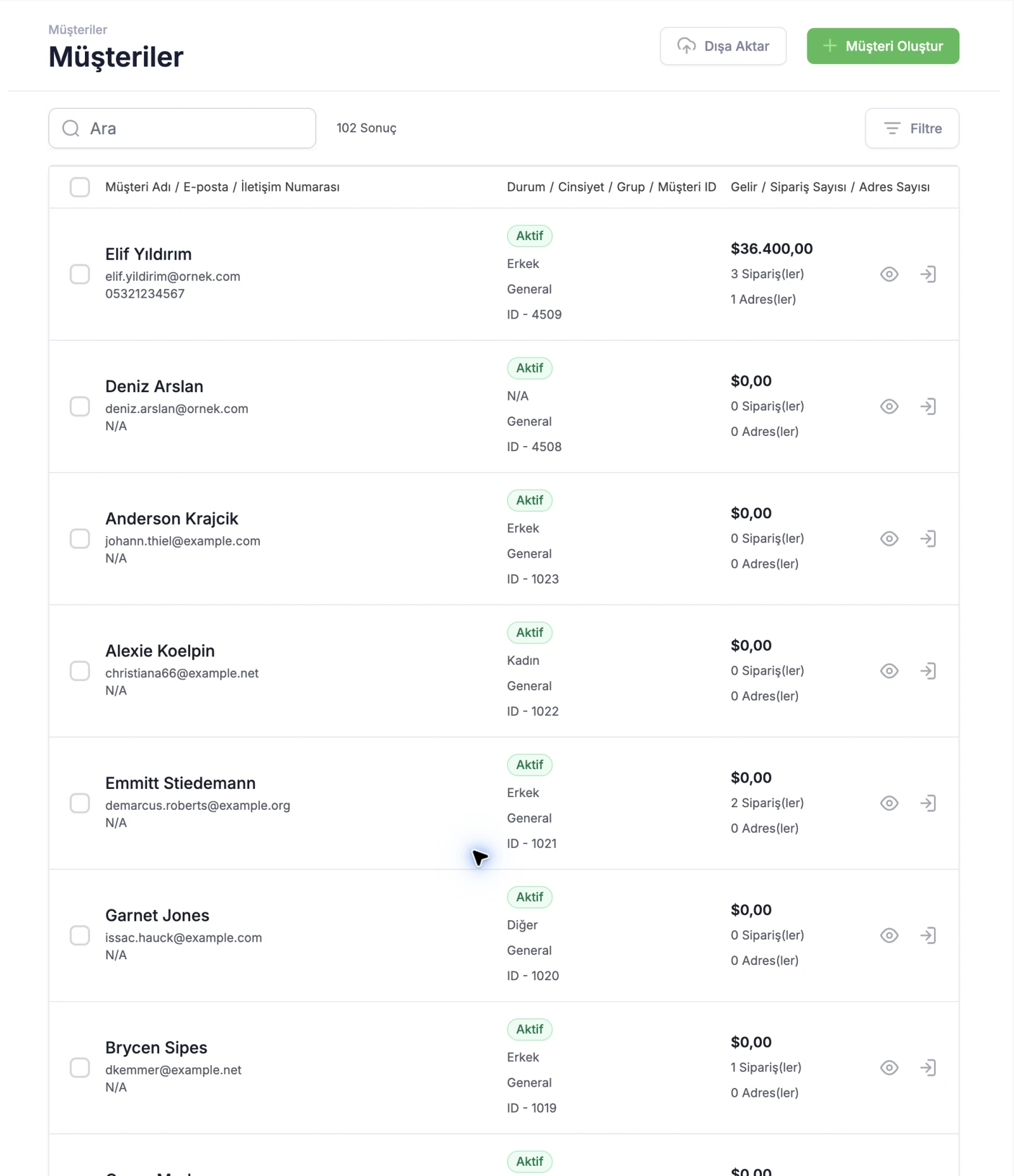Select Elif Yıldırım's row checkbox
Viewport: 1014px width, 1176px height.
coord(80,274)
